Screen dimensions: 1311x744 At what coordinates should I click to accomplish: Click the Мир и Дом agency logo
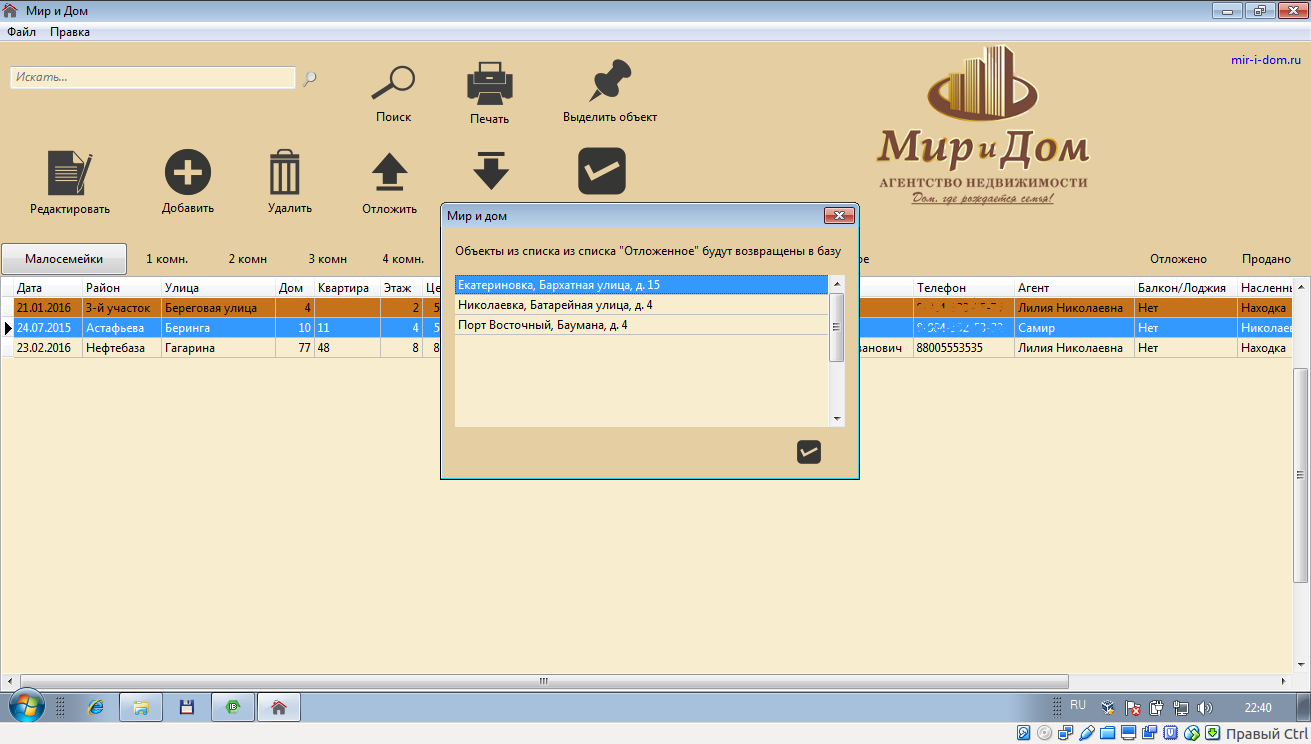[983, 126]
